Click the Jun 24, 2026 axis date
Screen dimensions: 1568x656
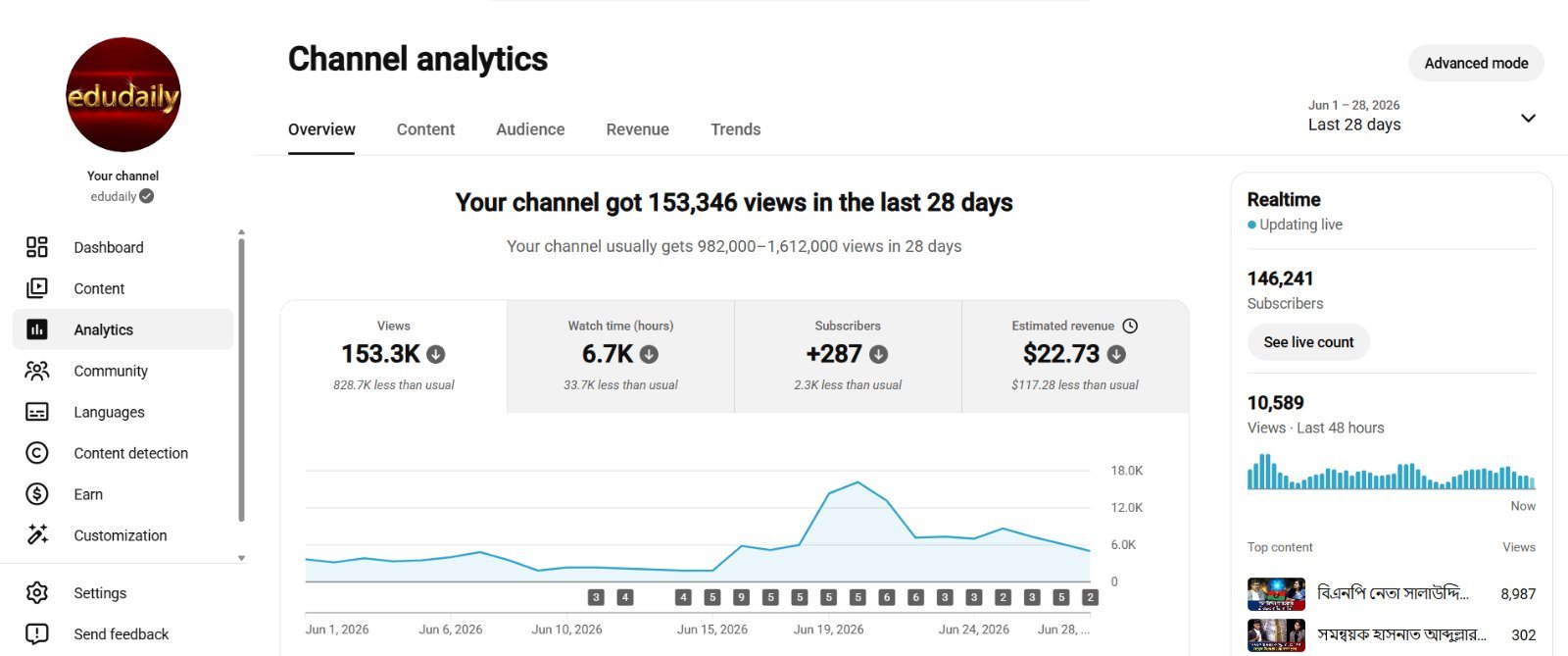pos(974,630)
